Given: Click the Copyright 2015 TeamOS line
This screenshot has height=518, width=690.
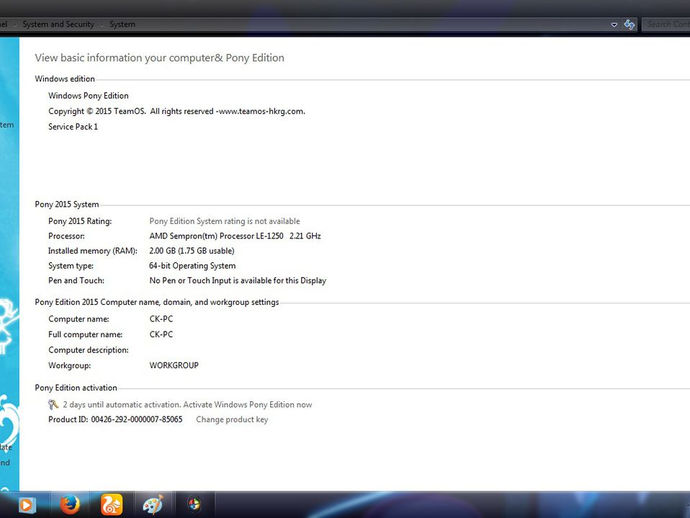Looking at the screenshot, I should click(x=176, y=111).
